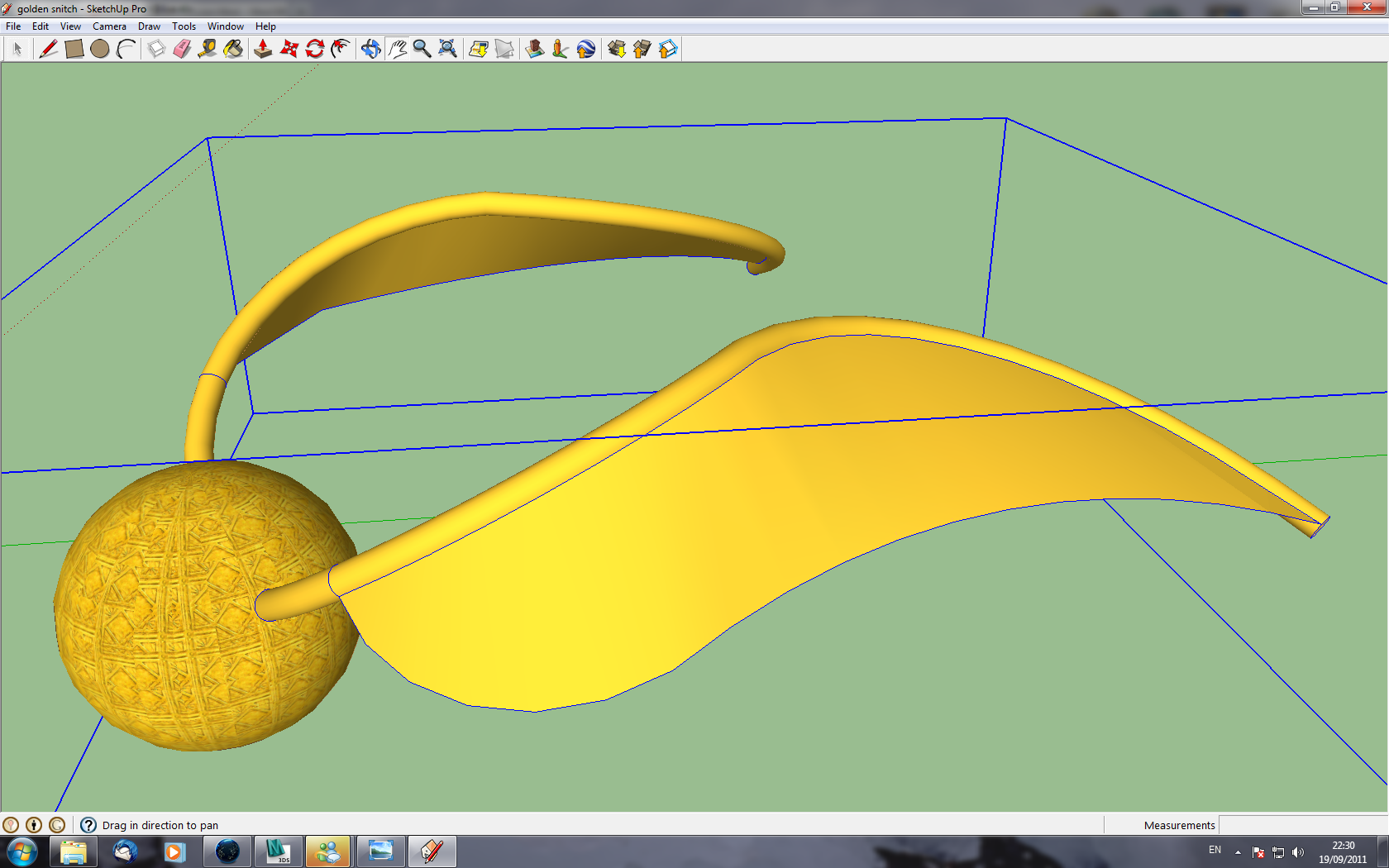Click Add Location icon
Image resolution: width=1389 pixels, height=868 pixels.
click(479, 49)
